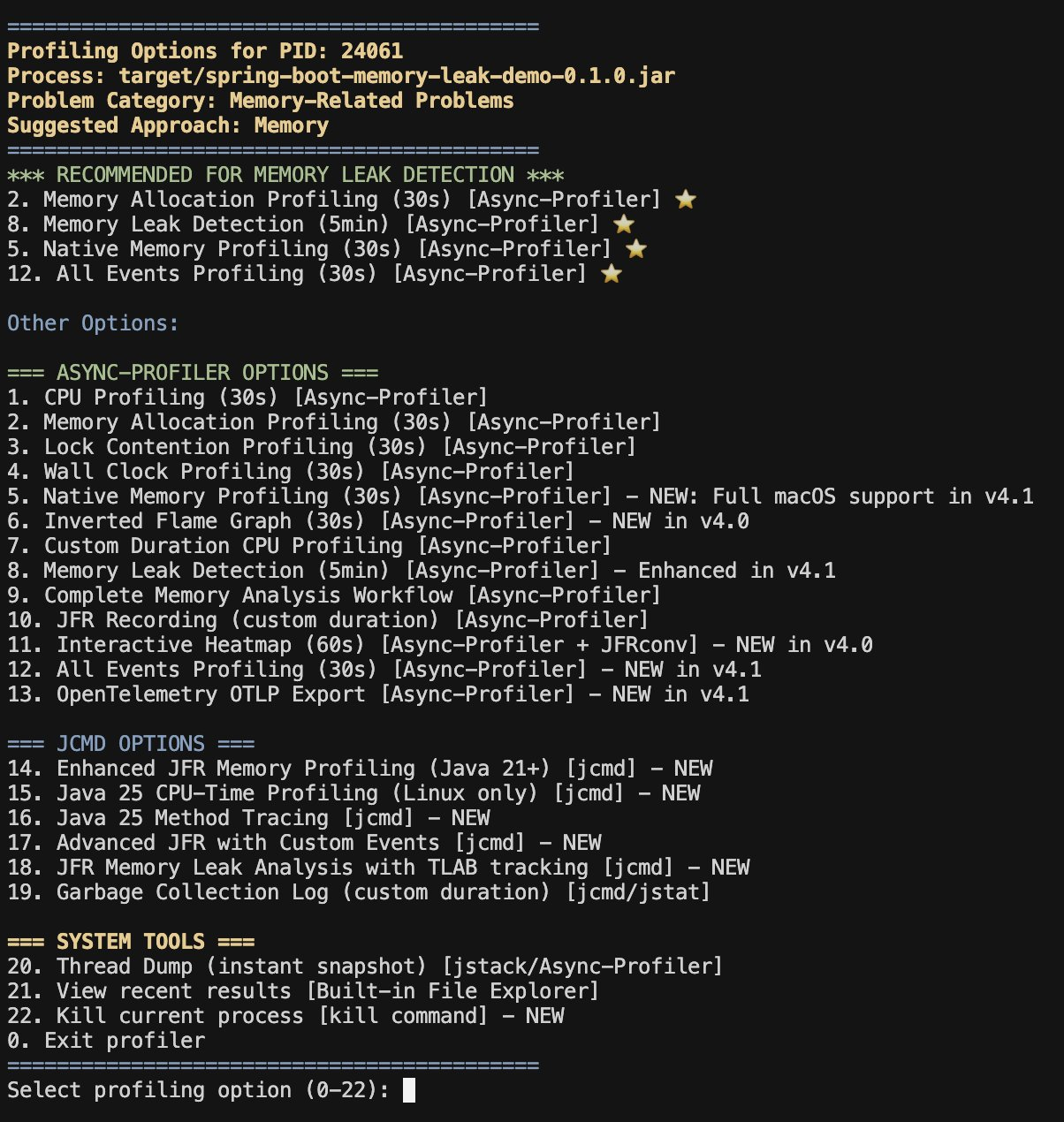Choose option 4 Wall Clock Profiling
Viewport: 1064px width, 1122px height.
click(x=291, y=472)
